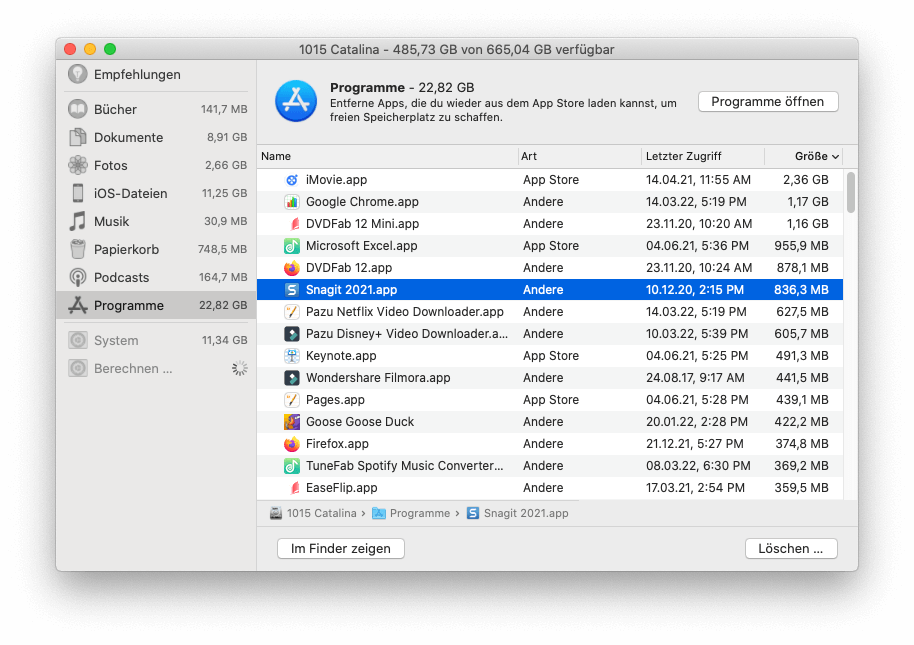Select the iMovie.app name text

click(336, 179)
